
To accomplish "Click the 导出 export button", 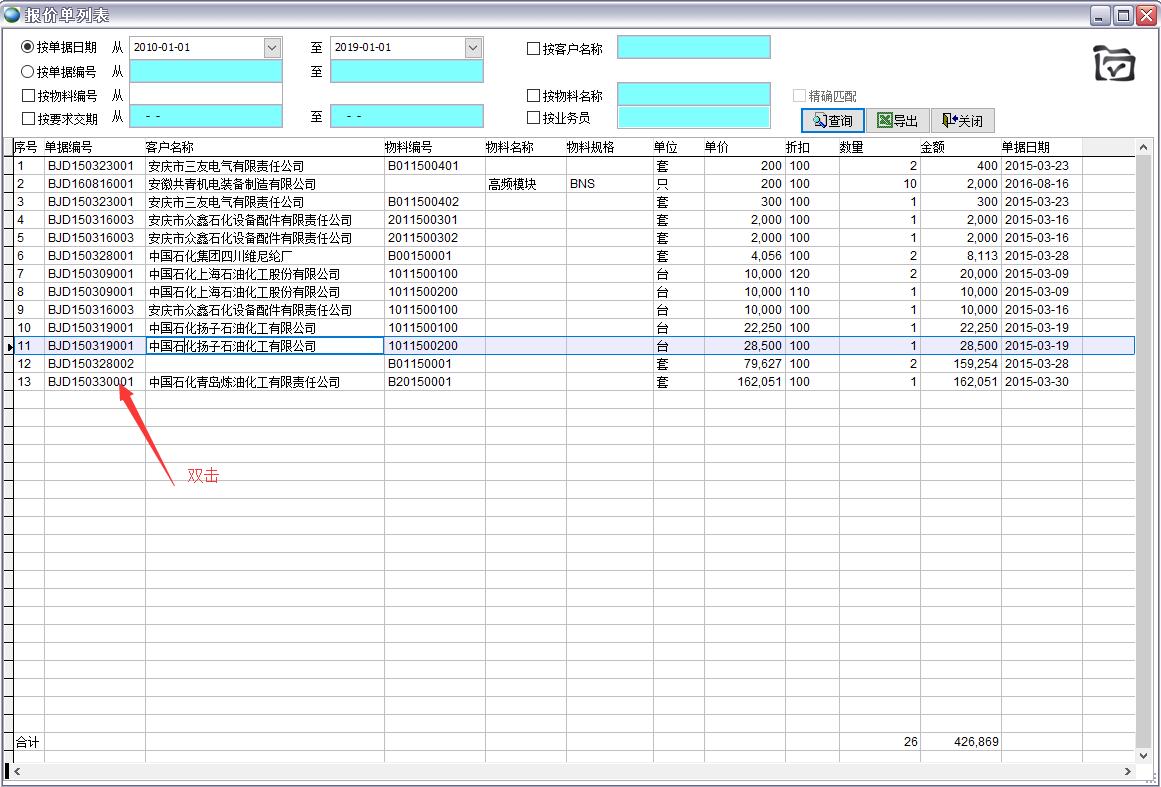I will [x=897, y=121].
